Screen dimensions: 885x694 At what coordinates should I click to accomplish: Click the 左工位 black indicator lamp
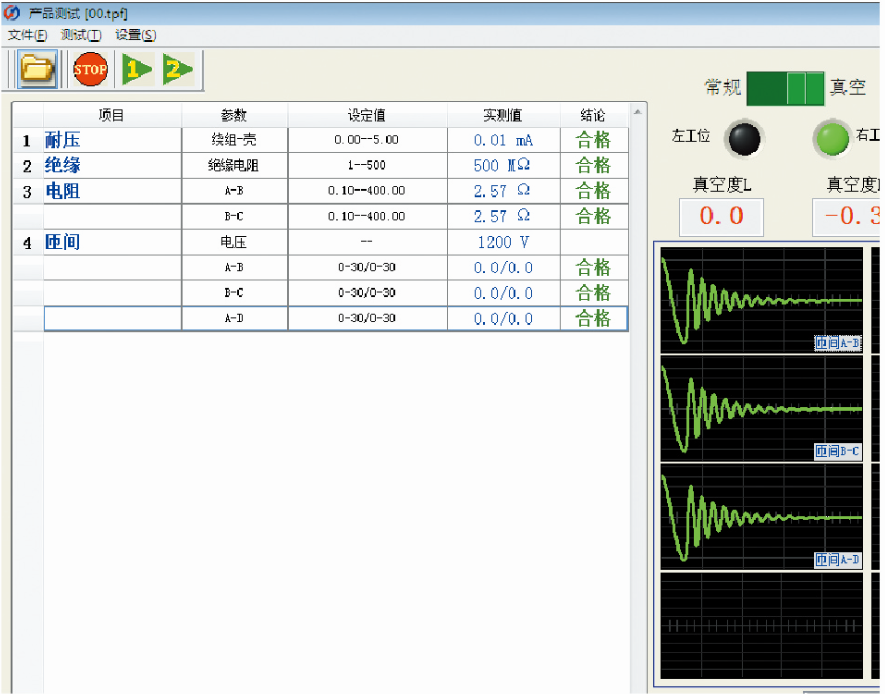[x=742, y=139]
